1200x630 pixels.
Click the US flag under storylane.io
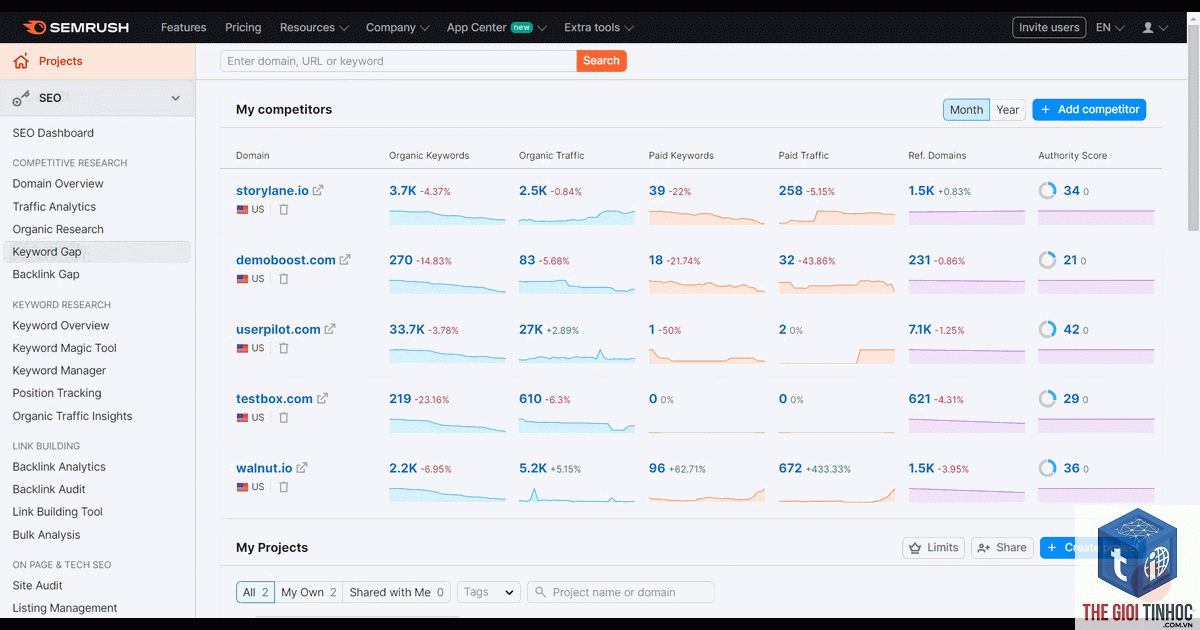(x=242, y=210)
